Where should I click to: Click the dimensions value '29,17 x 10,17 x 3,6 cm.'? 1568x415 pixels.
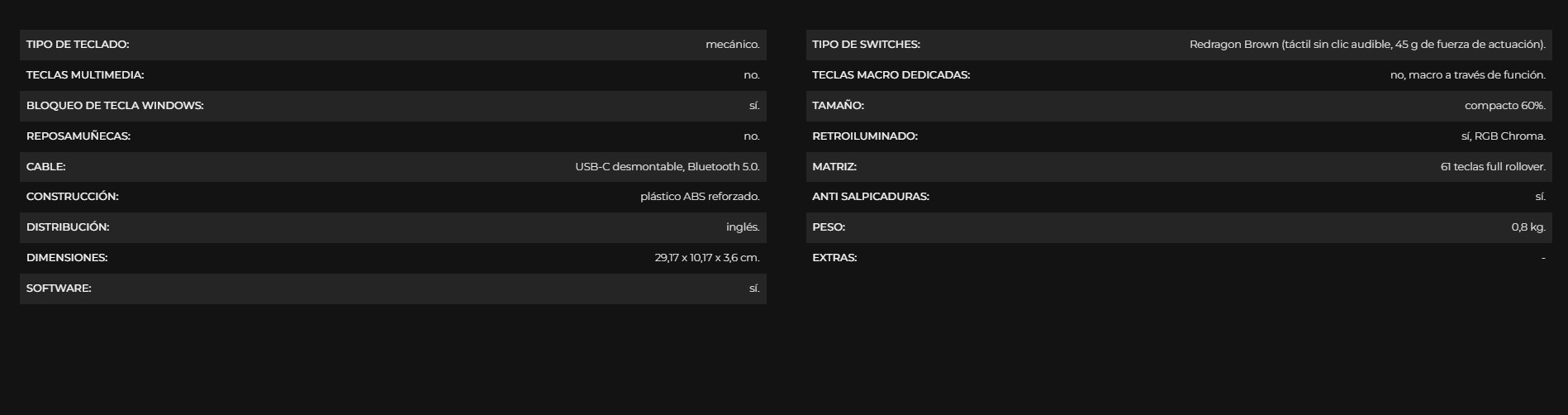click(706, 258)
